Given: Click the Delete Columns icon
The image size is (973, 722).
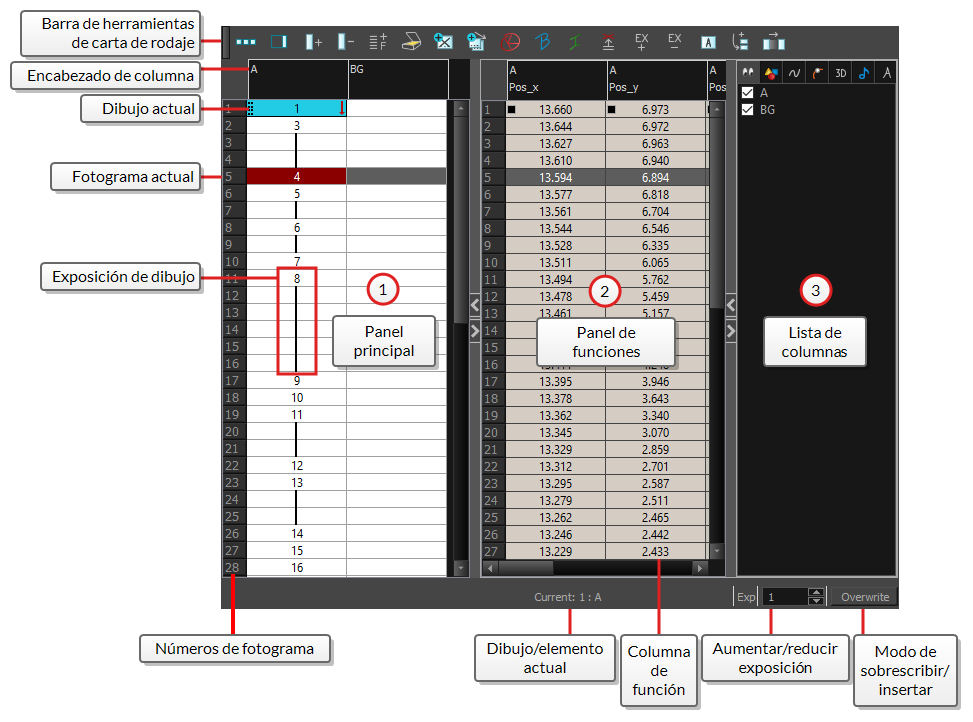Looking at the screenshot, I should (x=346, y=42).
